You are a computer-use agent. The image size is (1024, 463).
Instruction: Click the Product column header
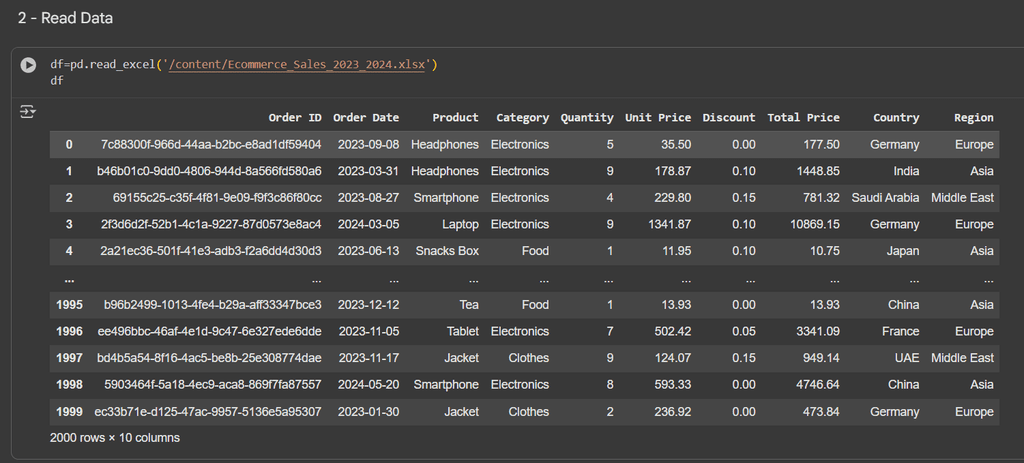(455, 118)
